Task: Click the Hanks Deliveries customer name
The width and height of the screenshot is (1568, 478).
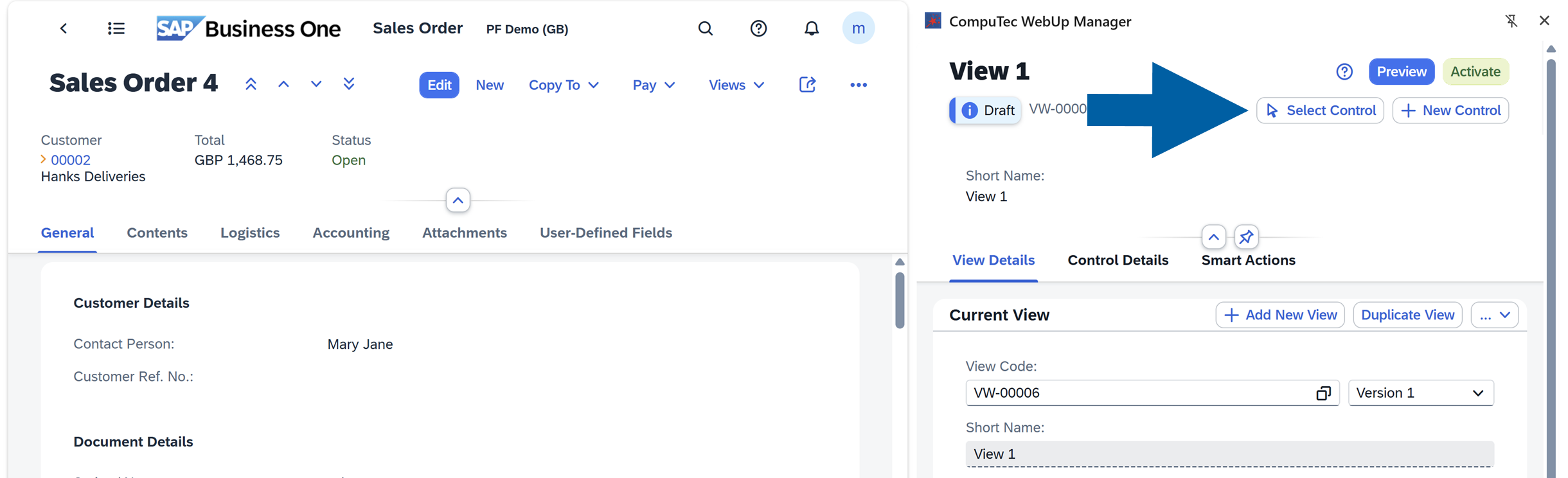Action: tap(93, 177)
